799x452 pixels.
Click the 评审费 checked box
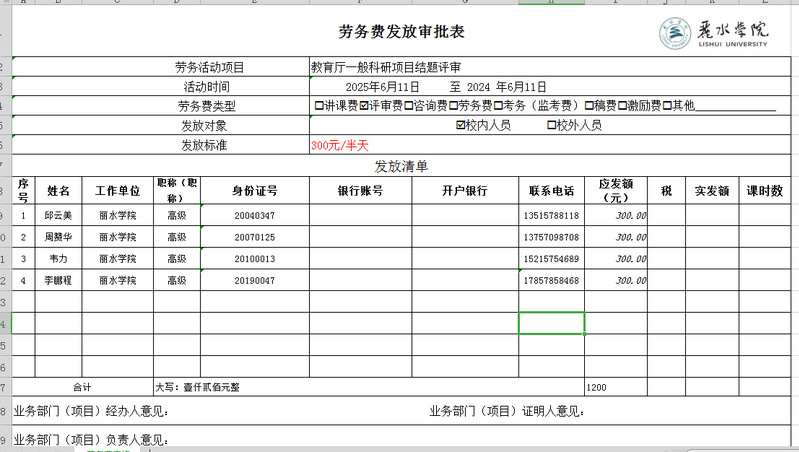click(x=364, y=105)
